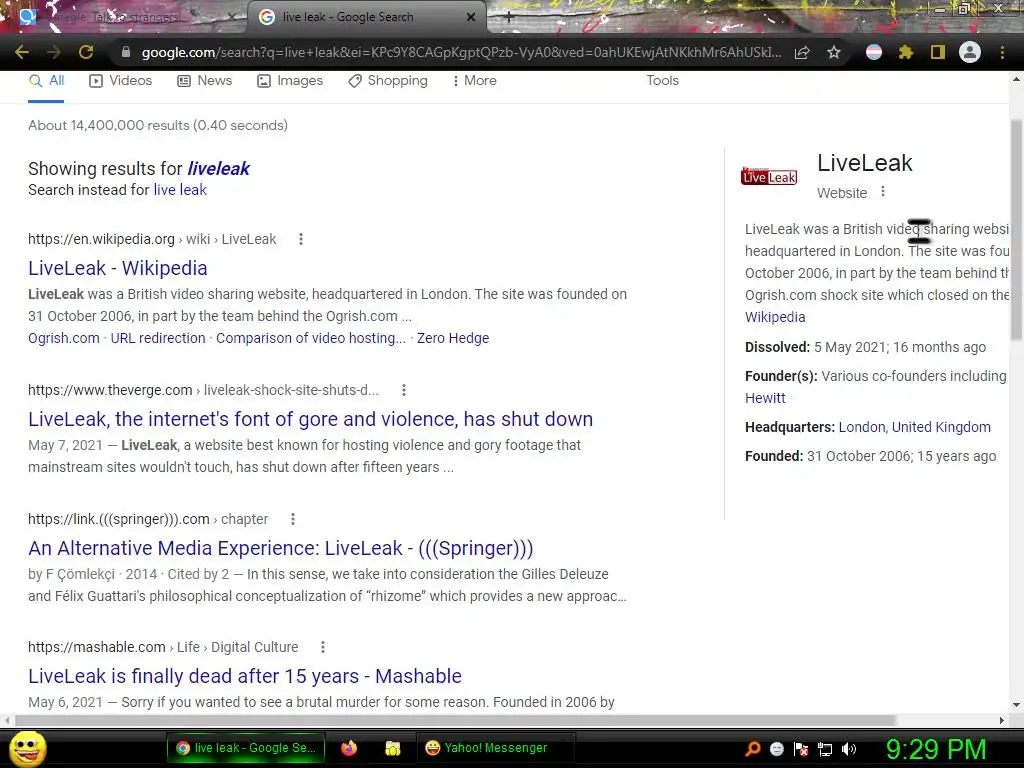Open The Verge LiveLeak shut down article

click(x=310, y=419)
